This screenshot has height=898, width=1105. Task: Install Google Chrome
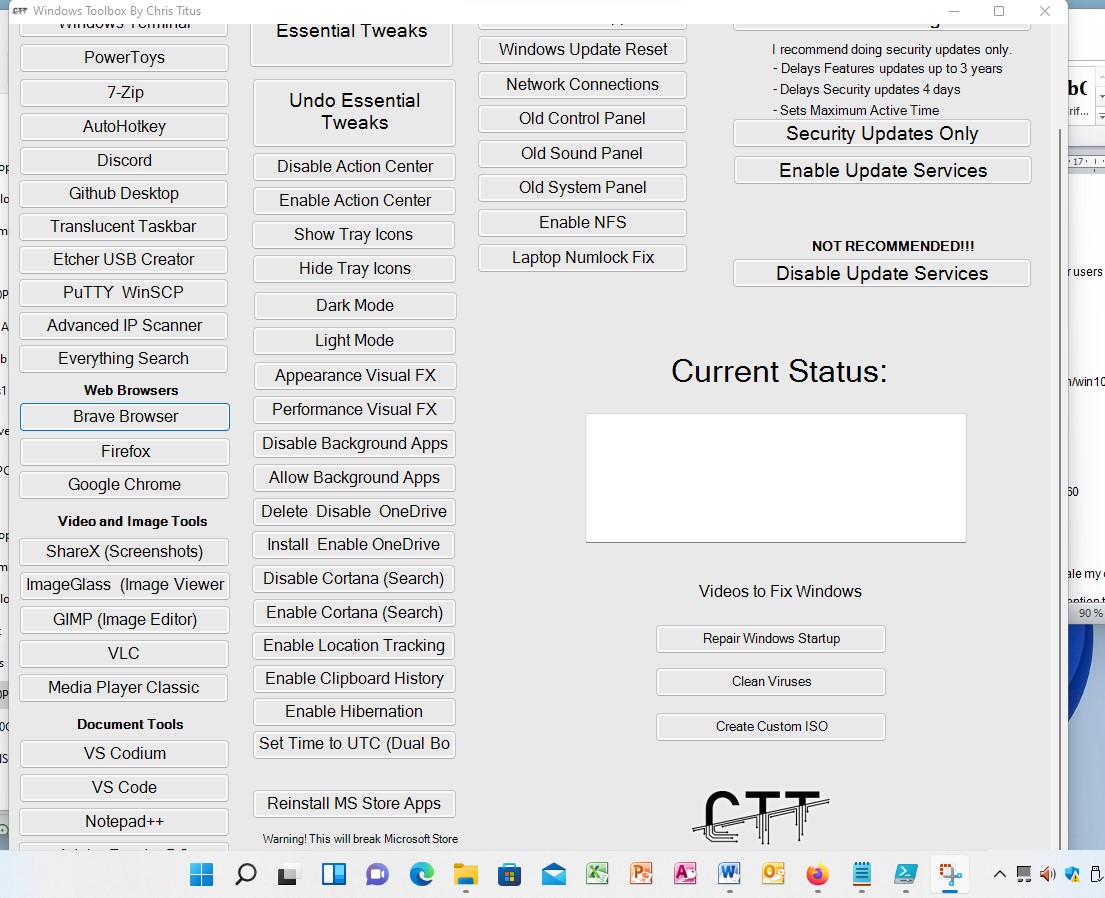tap(124, 485)
